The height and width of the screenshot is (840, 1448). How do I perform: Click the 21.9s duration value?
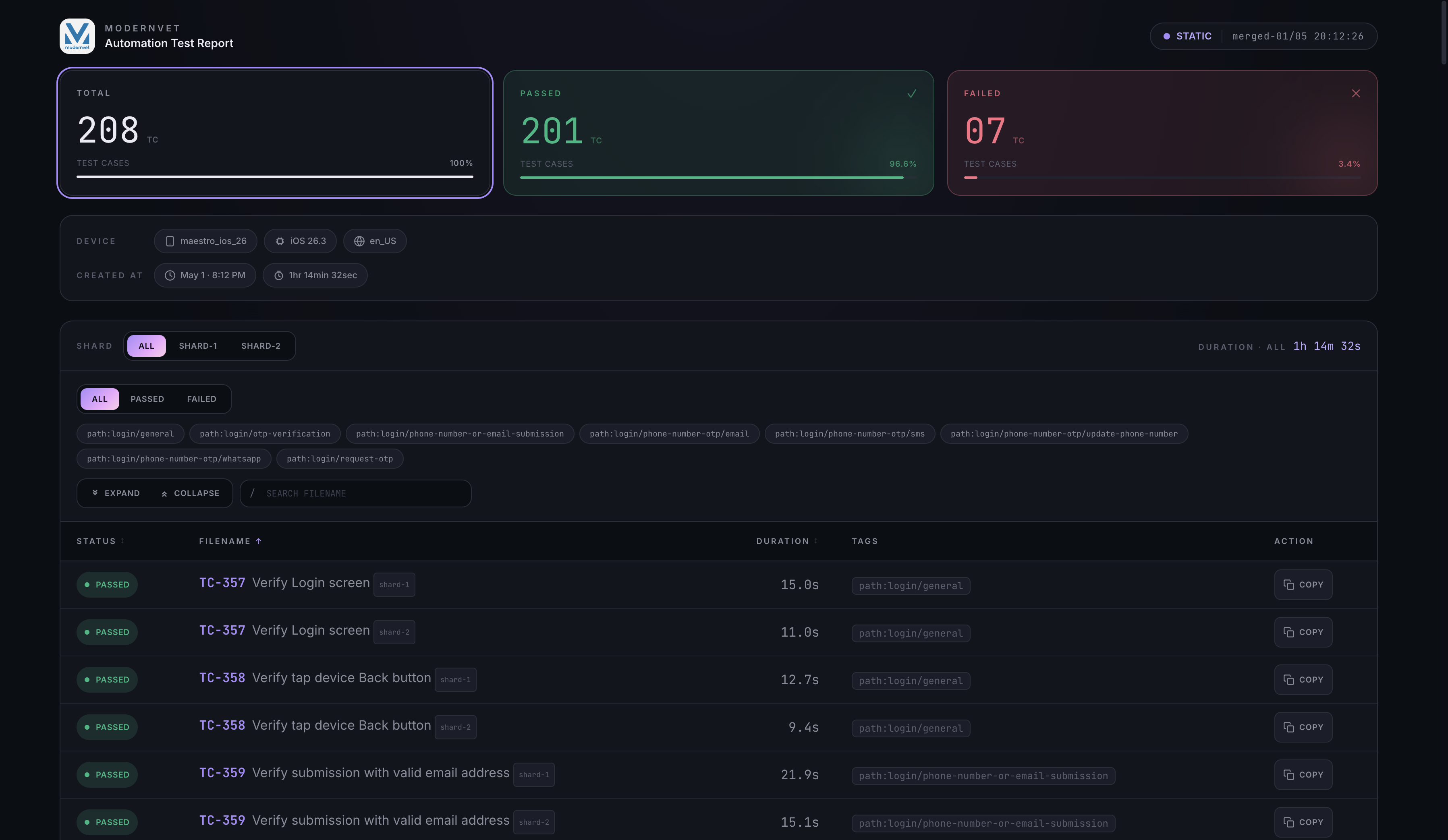pos(799,774)
